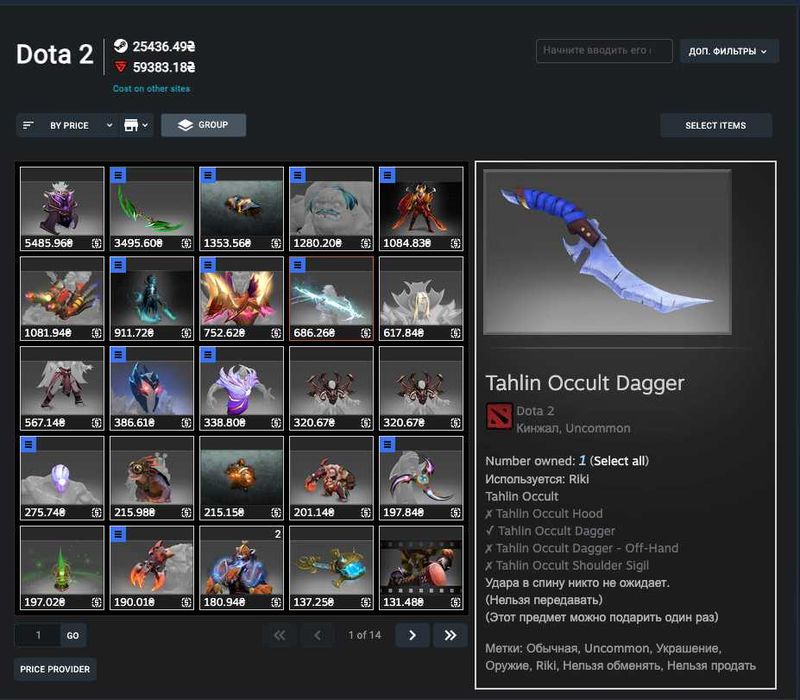Open the Cost on other sites link
The image size is (800, 700).
(x=151, y=88)
